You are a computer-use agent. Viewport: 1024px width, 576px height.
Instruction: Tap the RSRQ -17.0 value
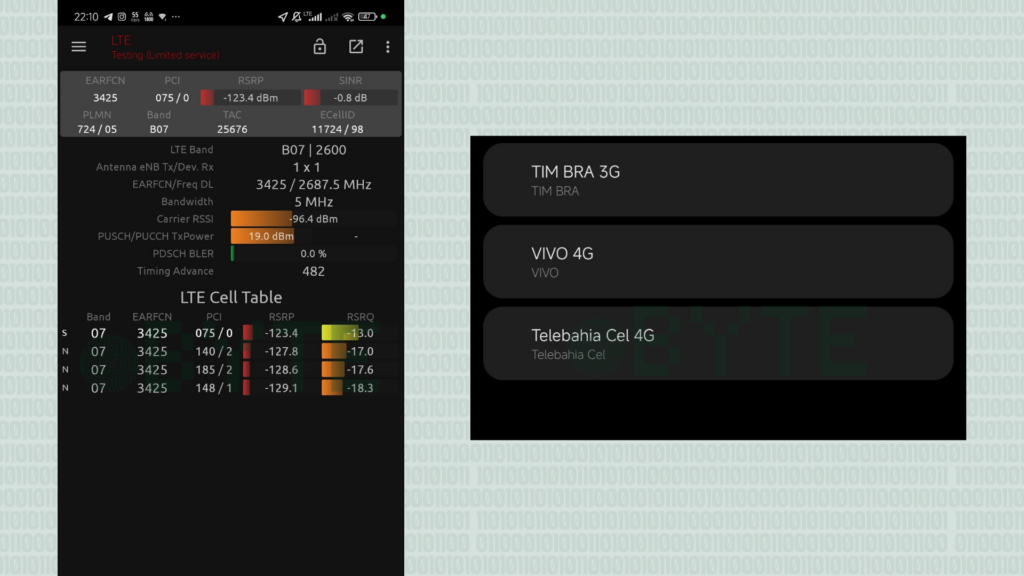point(360,351)
